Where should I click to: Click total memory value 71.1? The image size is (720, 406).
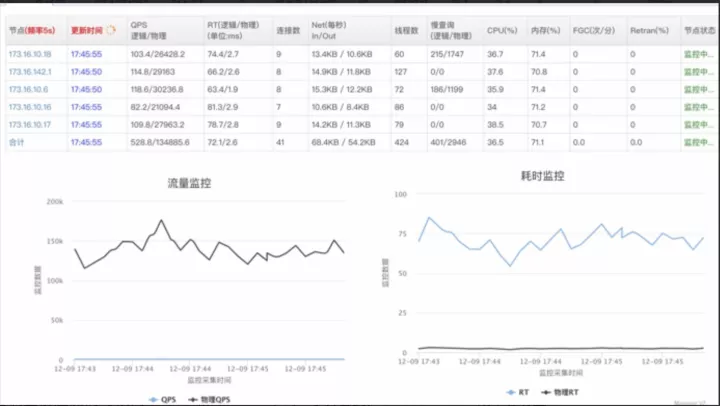(x=538, y=142)
